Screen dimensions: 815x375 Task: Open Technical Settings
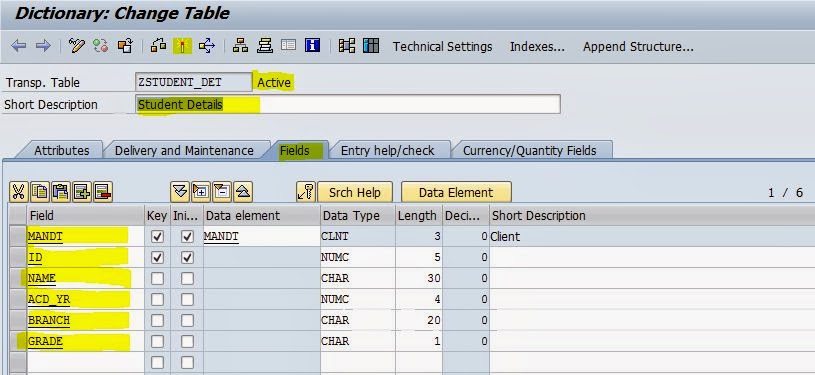pyautogui.click(x=442, y=46)
